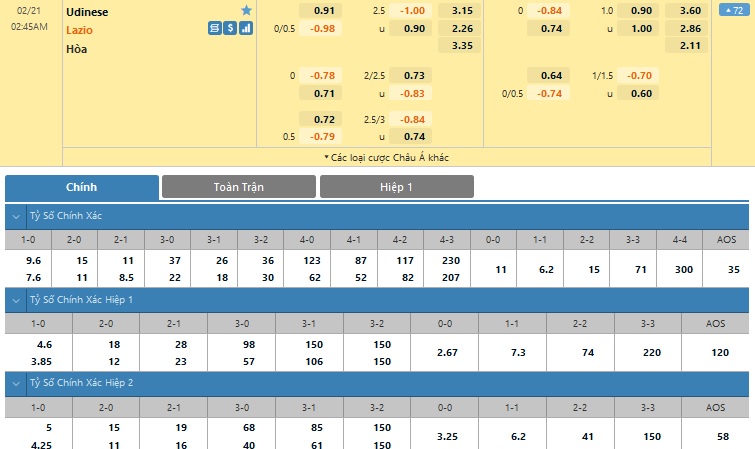Select the 'Chính' tab
This screenshot has width=755, height=449.
(x=81, y=187)
